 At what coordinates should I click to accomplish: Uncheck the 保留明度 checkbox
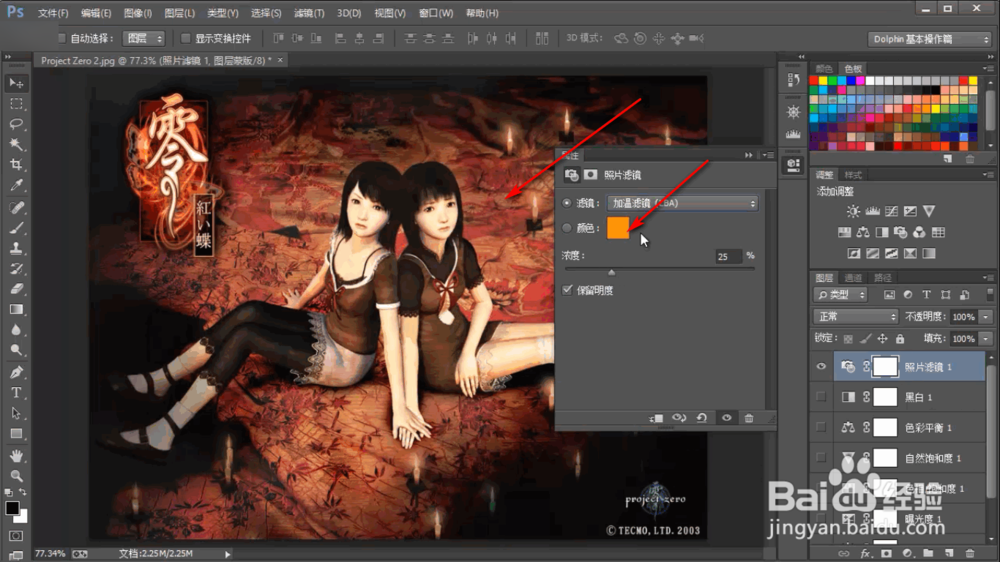[x=568, y=290]
